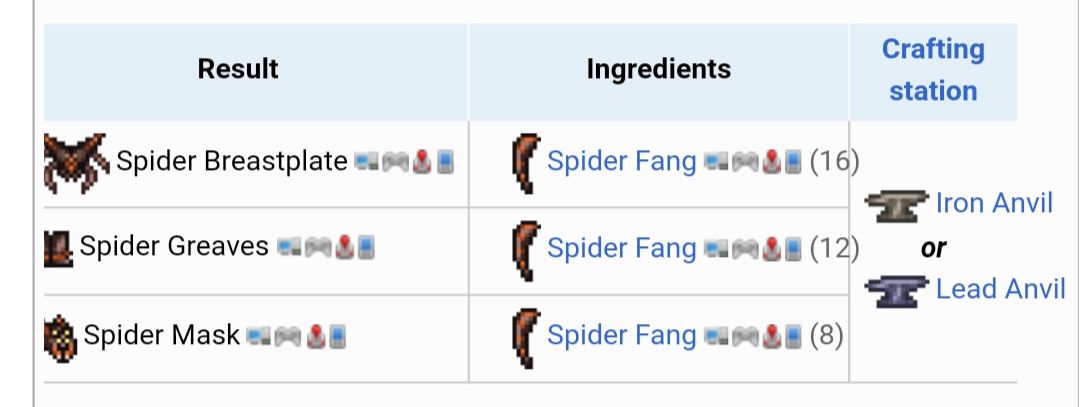Click the Spider Fang icon in the Greaves row

point(525,247)
